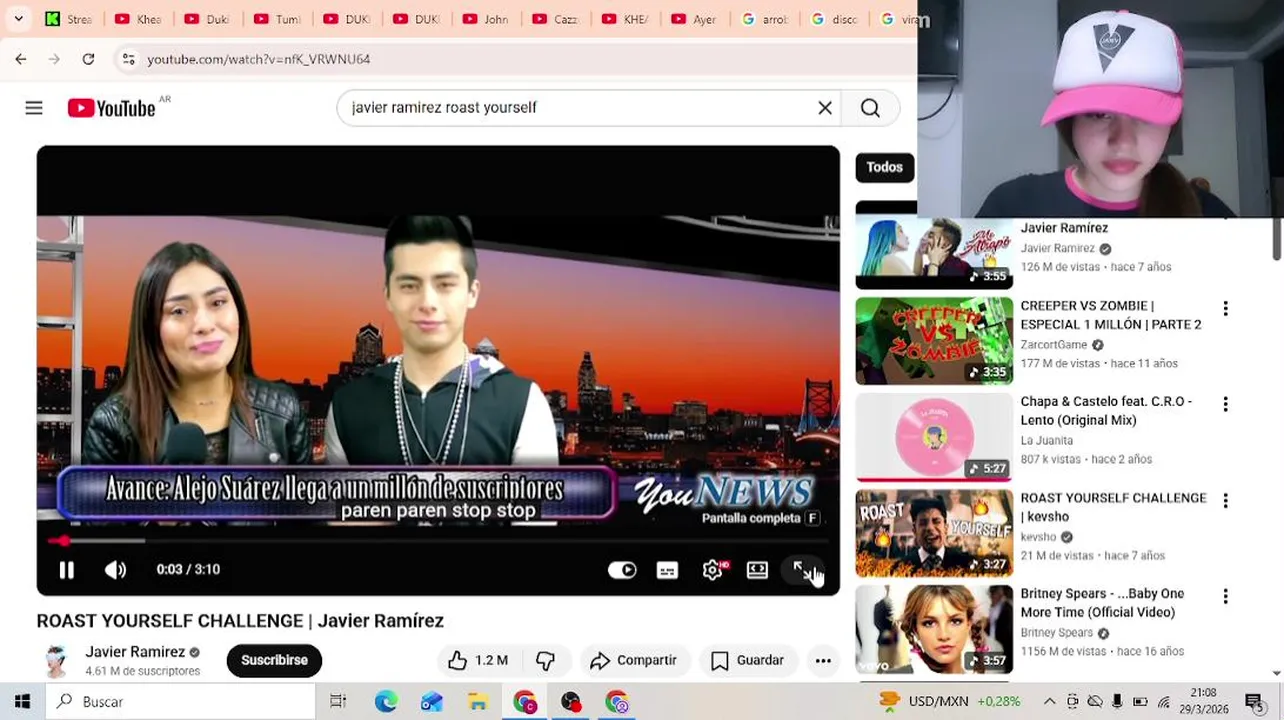
Task: Open the Javier Ramirez channel name link
Action: click(135, 652)
